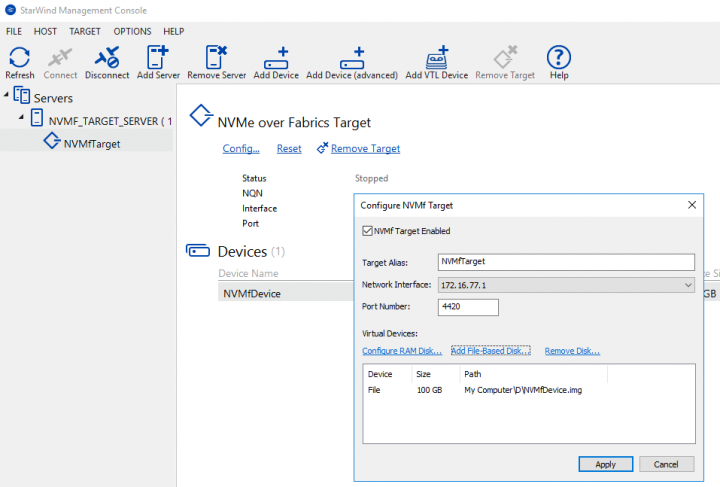Image resolution: width=720 pixels, height=487 pixels.
Task: Click the NVMF_TARGET_SERVER server icon
Action: click(x=37, y=118)
